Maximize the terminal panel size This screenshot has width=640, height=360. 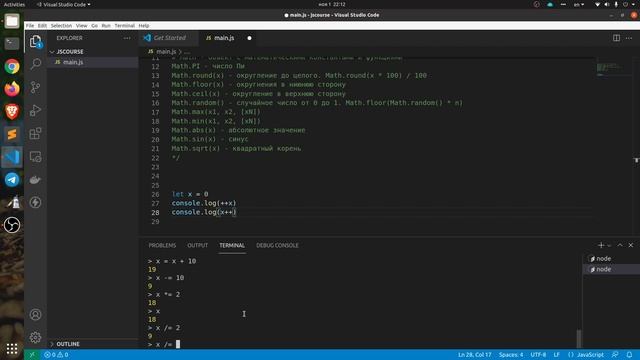point(620,245)
